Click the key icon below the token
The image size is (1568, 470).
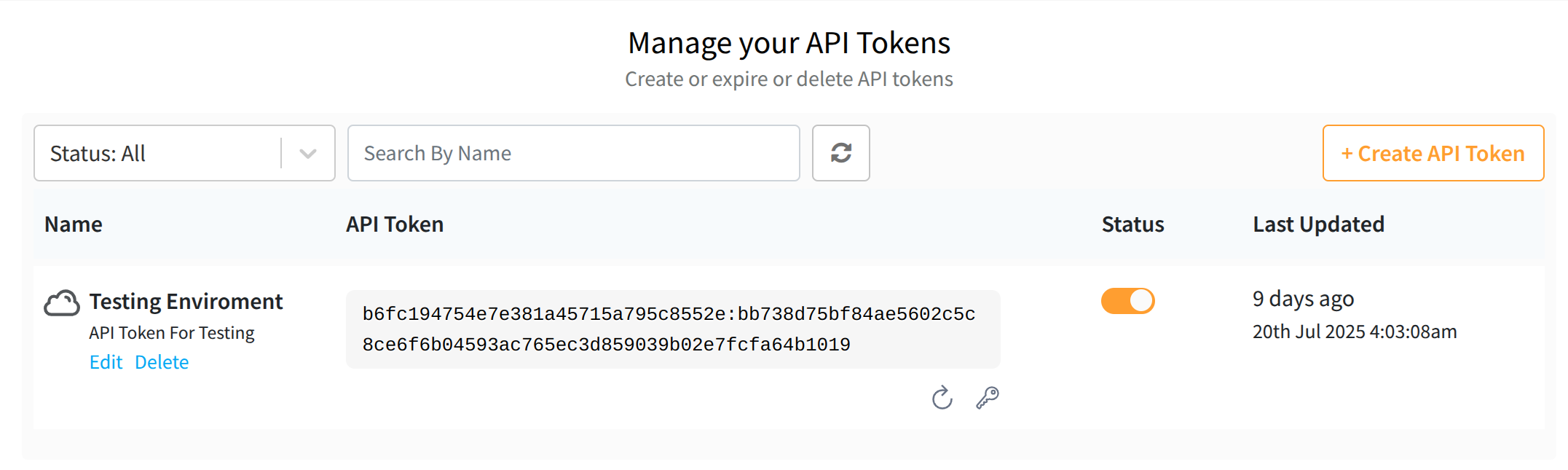pyautogui.click(x=988, y=398)
